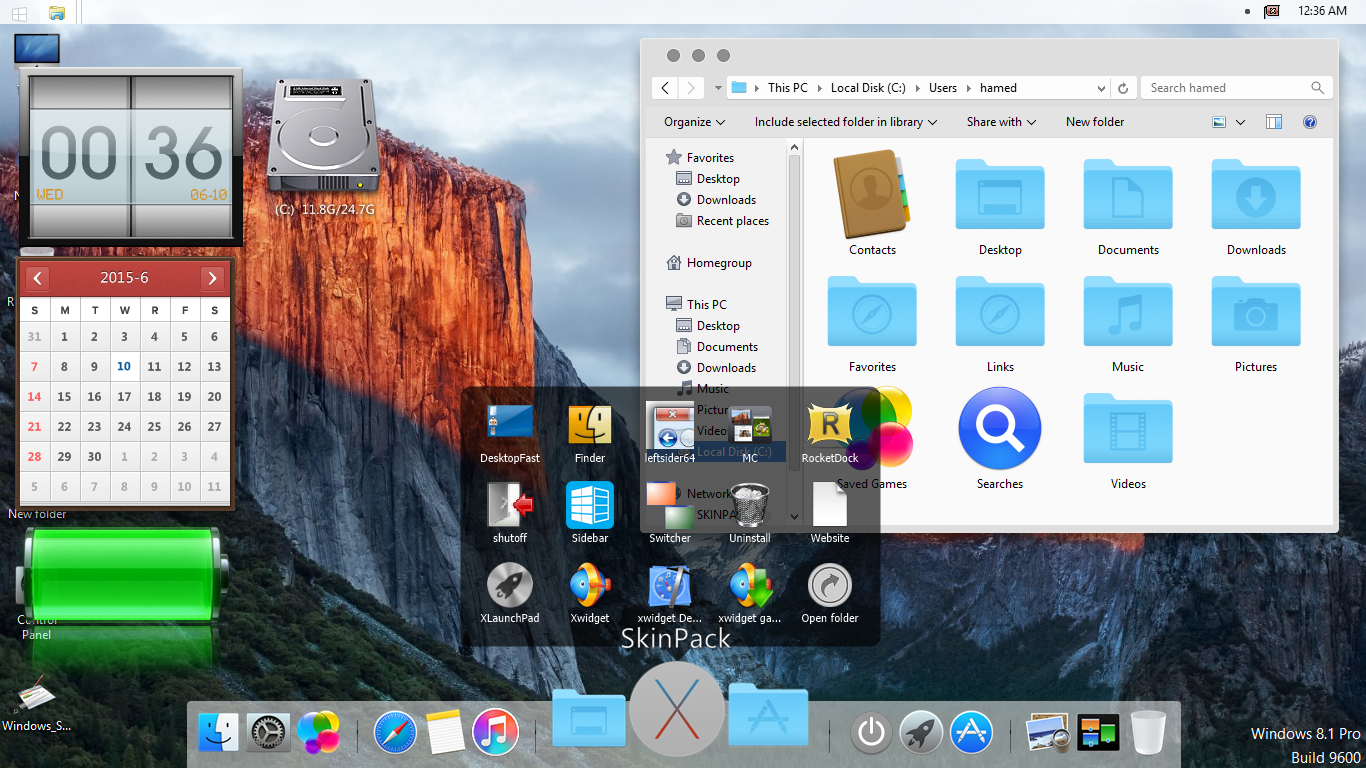
Task: Open Organize dropdown menu
Action: click(x=694, y=122)
